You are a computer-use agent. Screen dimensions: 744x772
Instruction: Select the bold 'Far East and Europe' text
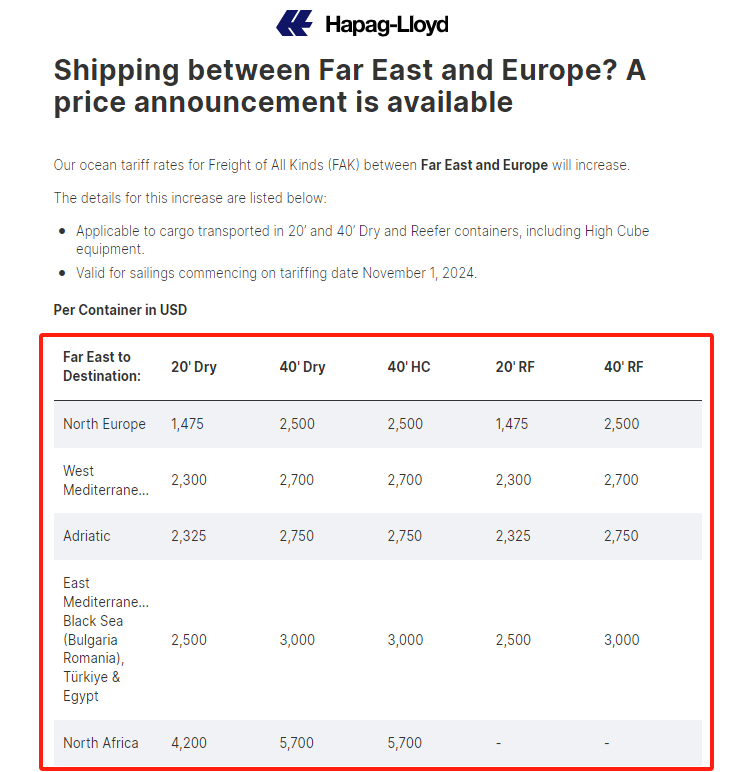484,165
